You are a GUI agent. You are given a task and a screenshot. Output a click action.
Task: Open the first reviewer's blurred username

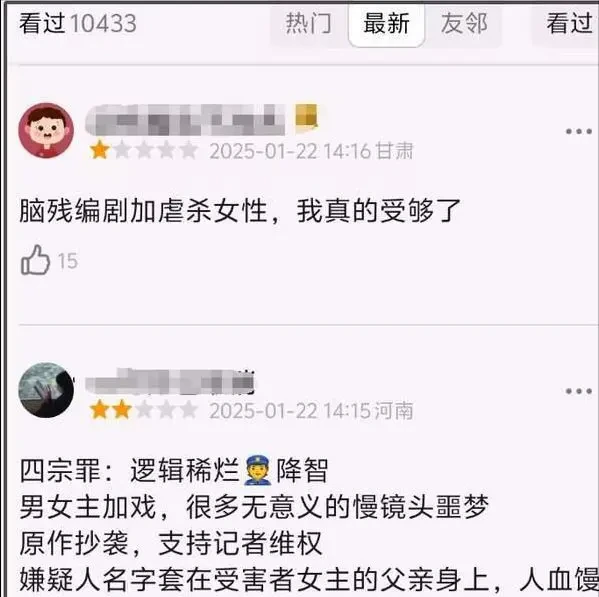[185, 120]
